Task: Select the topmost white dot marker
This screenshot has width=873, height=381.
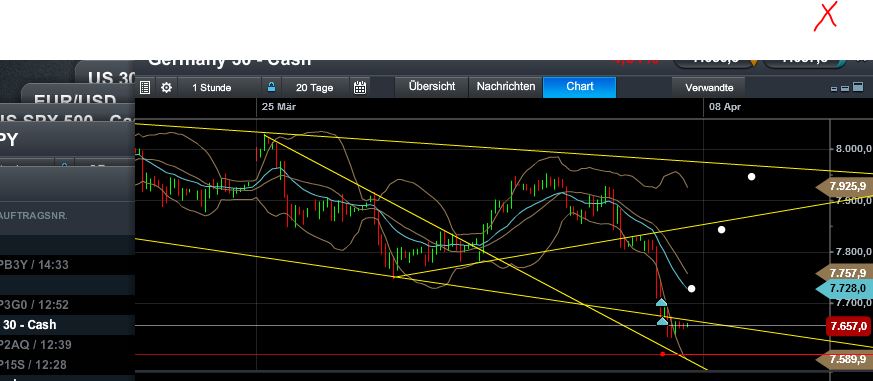Action: 751,177
